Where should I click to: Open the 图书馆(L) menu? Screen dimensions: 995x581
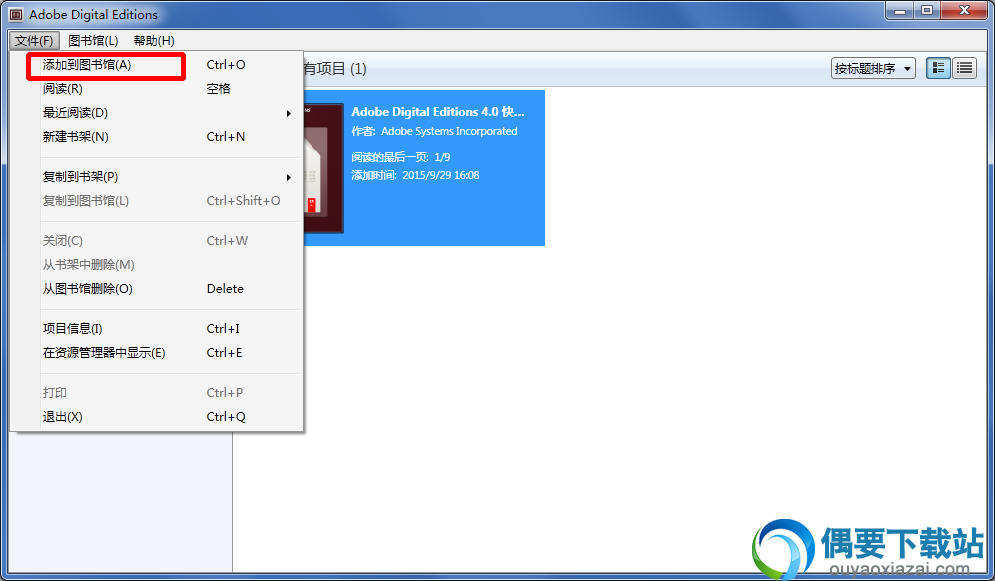[93, 41]
